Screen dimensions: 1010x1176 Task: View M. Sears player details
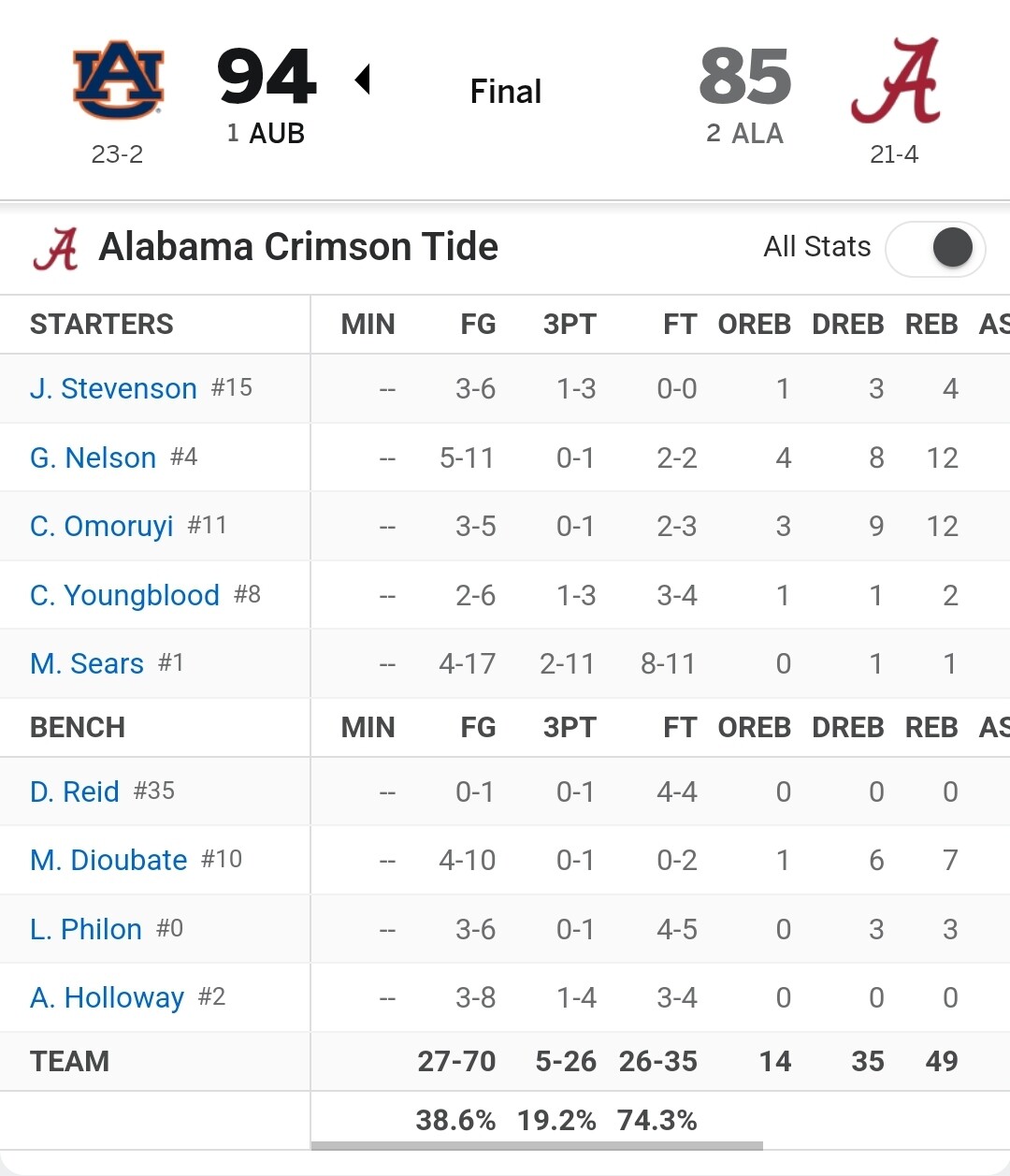[x=87, y=663]
